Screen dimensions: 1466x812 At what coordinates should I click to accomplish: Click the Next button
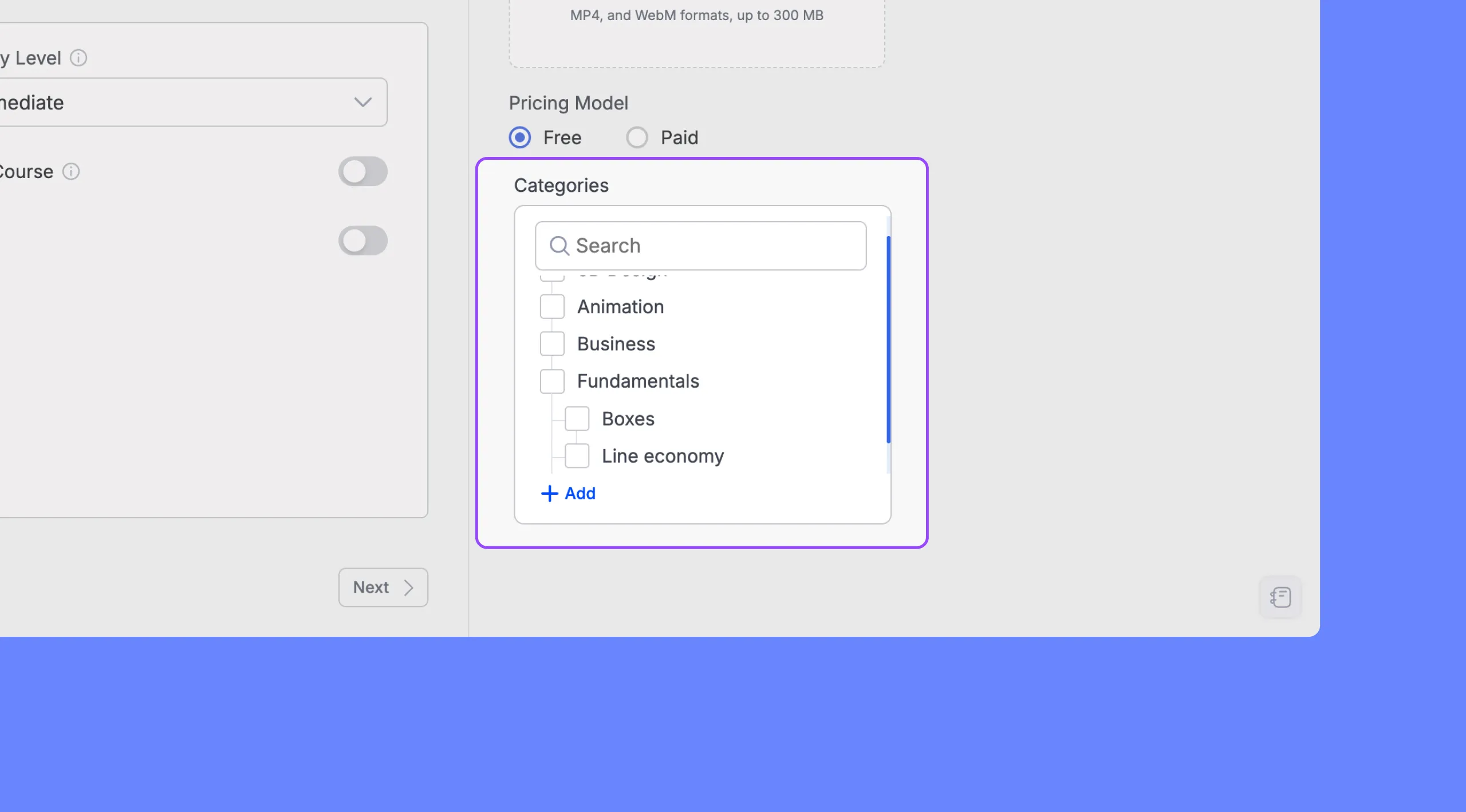click(x=383, y=588)
